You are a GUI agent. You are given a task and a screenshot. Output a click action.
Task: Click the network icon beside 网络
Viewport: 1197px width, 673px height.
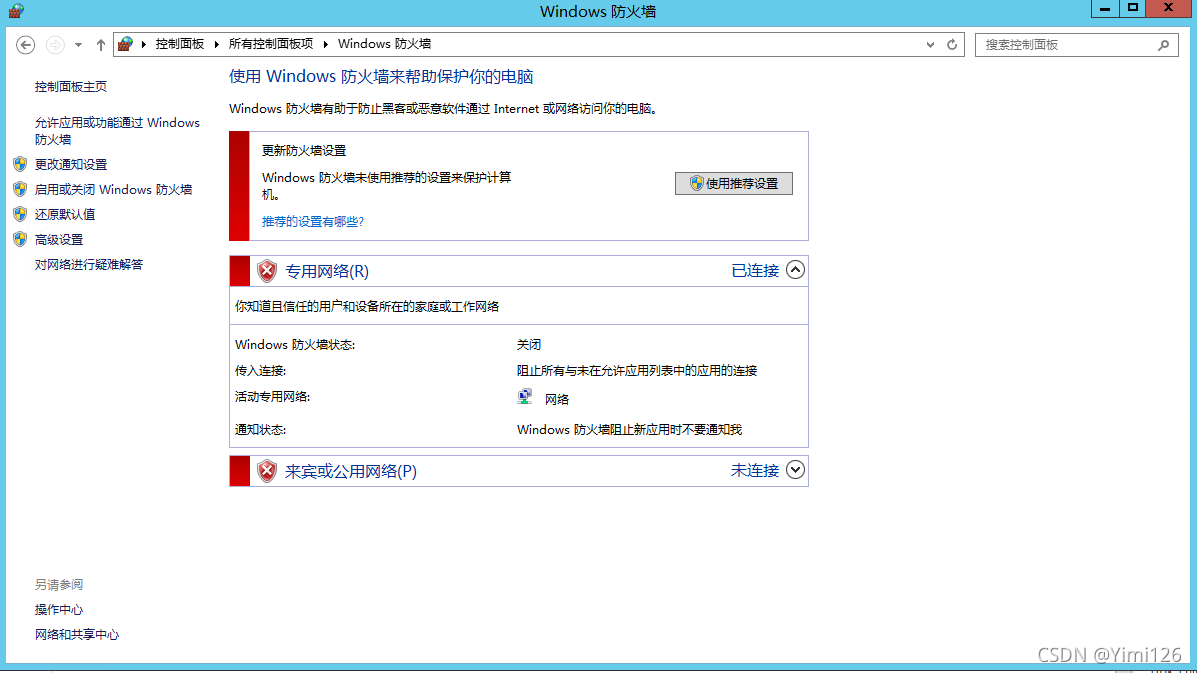(525, 397)
